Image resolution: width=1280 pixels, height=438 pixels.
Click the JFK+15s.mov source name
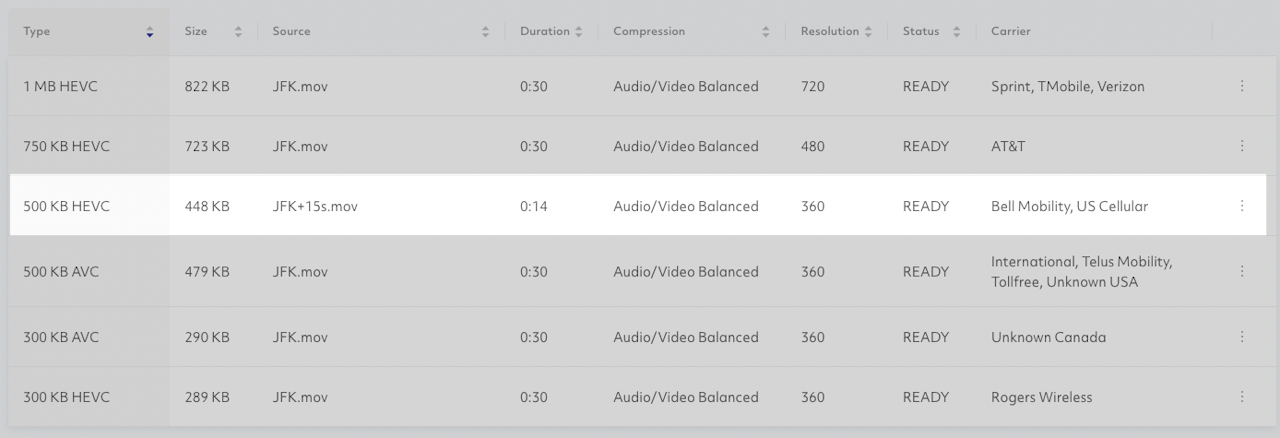click(x=314, y=207)
